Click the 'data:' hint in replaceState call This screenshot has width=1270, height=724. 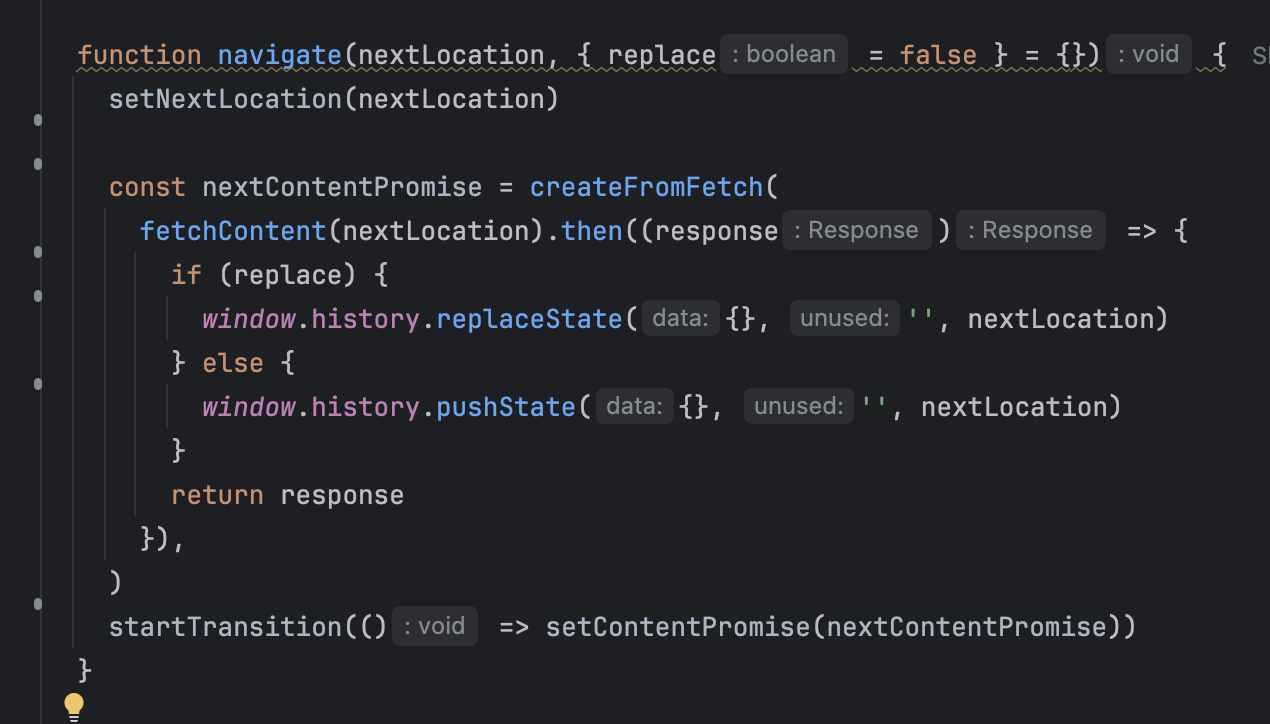click(680, 319)
